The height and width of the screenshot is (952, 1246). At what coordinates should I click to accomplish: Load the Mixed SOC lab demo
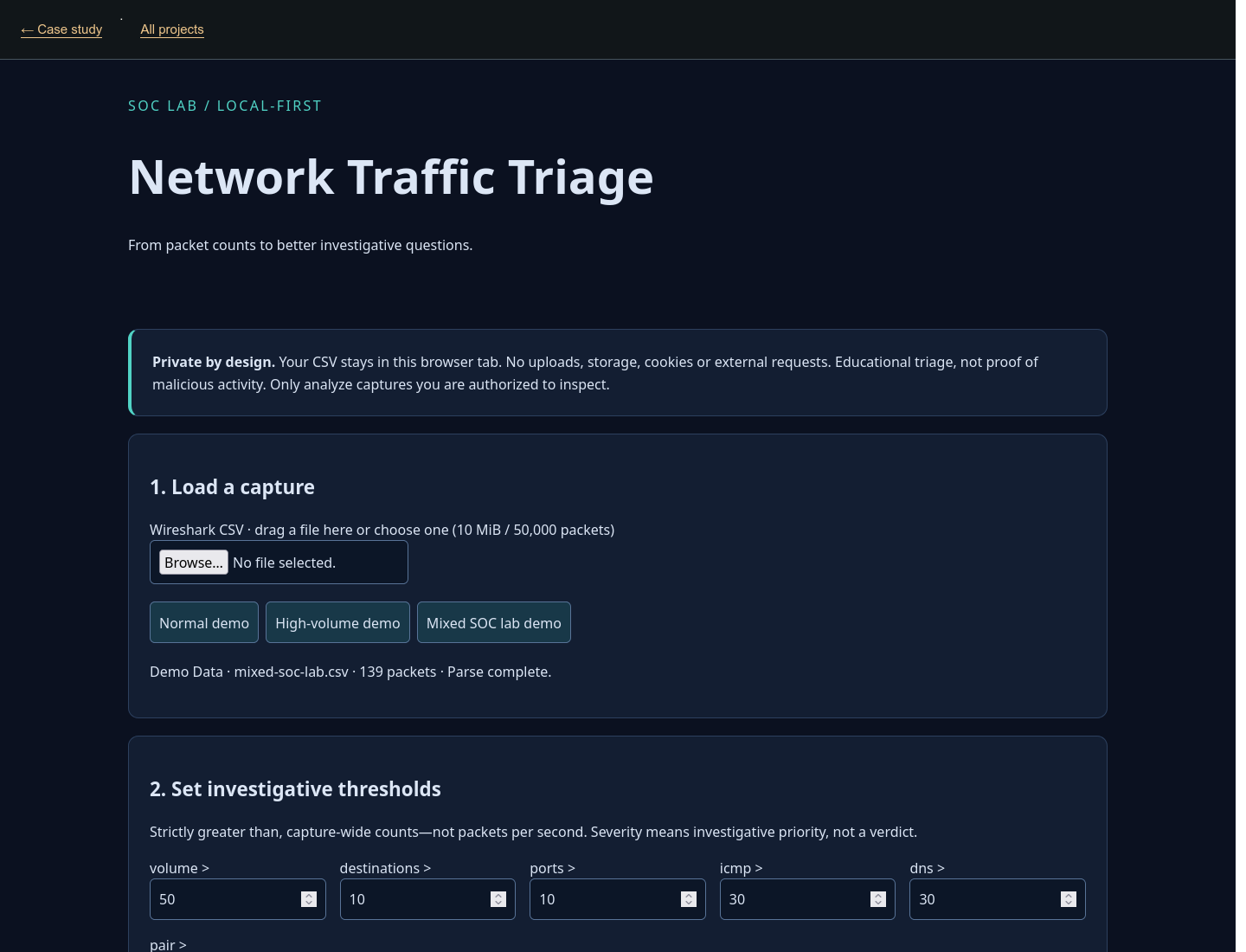coord(494,622)
